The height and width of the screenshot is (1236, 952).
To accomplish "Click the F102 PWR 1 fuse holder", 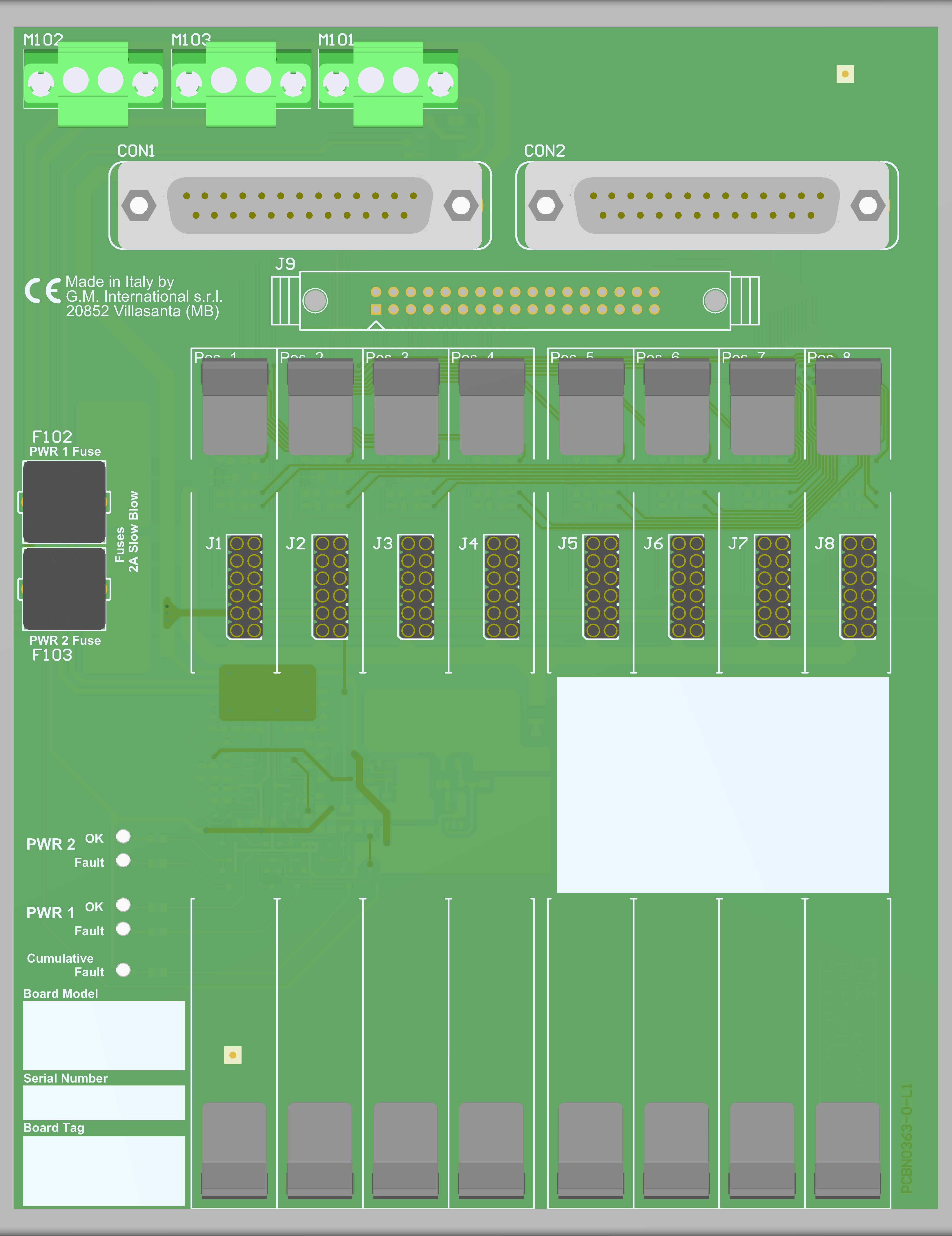I will [64, 502].
